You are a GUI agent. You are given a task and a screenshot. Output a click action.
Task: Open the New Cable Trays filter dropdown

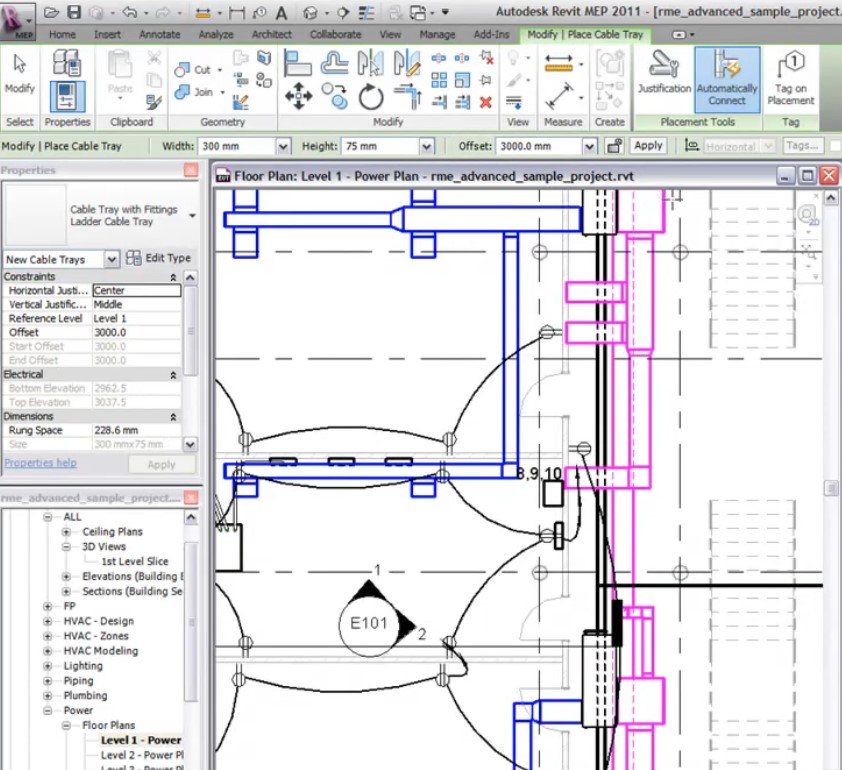111,259
